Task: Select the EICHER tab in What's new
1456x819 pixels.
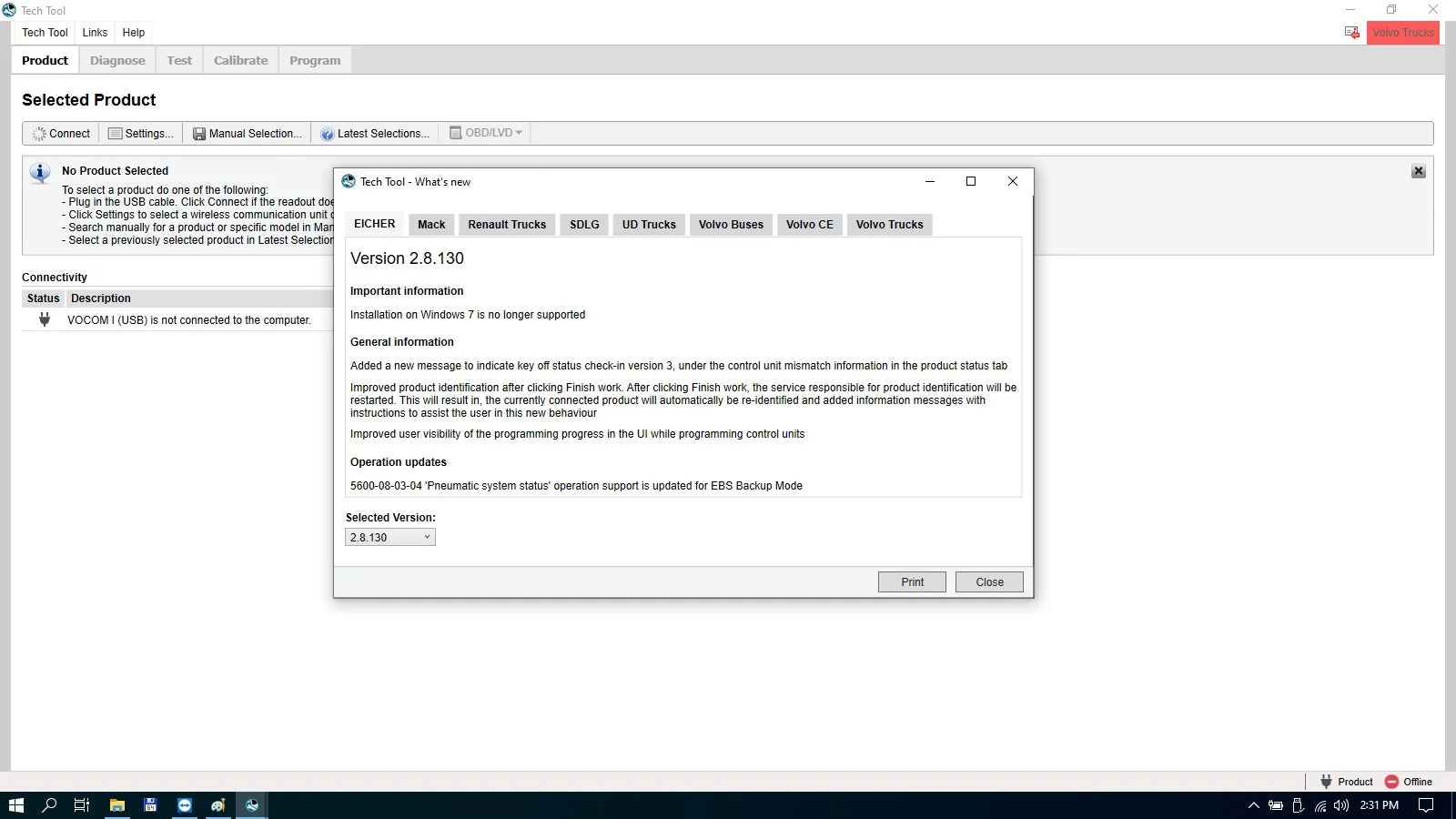Action: (x=375, y=224)
